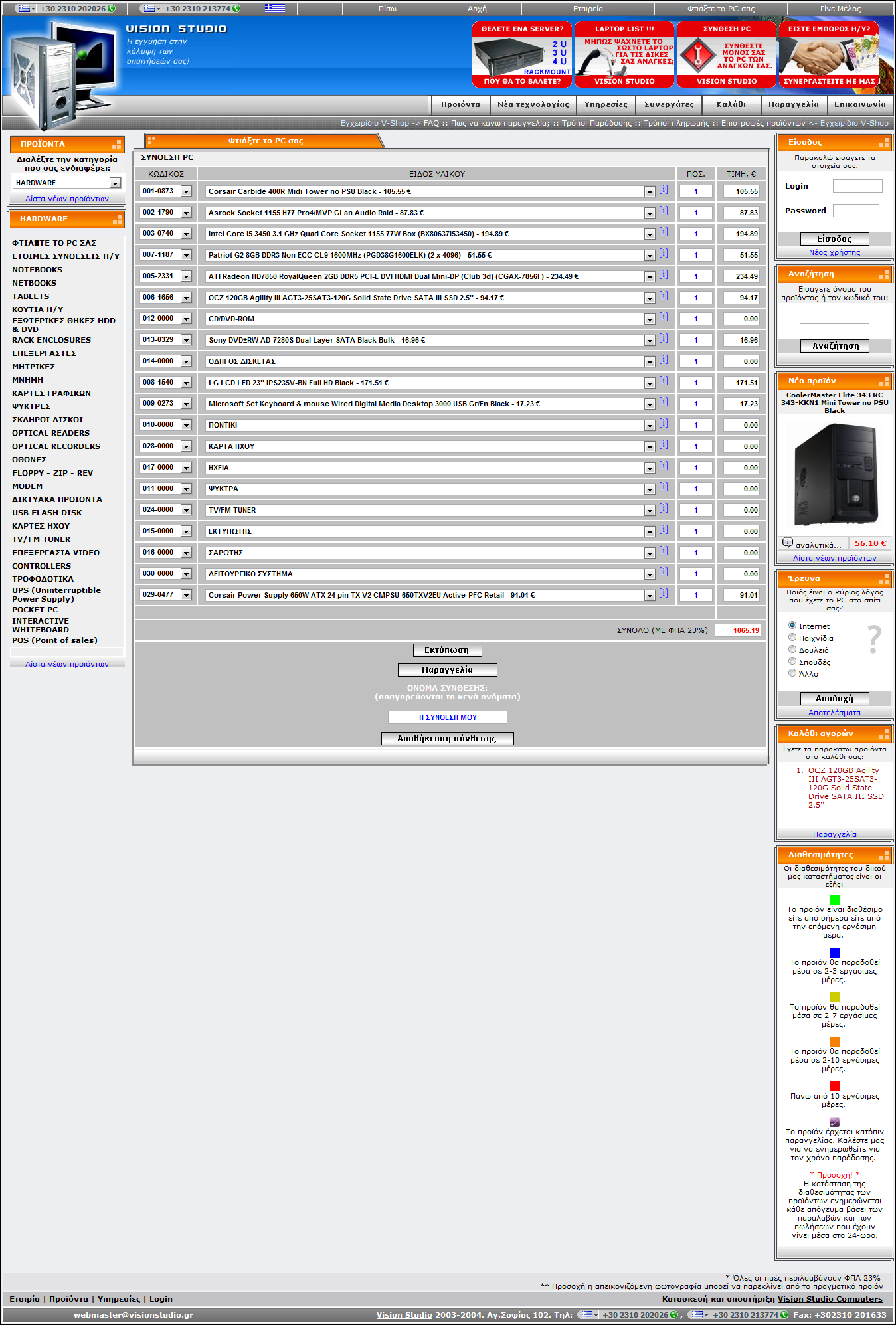Click info icon for ΚΑΡΤΑ ΗΧΟΥ row
896x1325 pixels.
[663, 445]
